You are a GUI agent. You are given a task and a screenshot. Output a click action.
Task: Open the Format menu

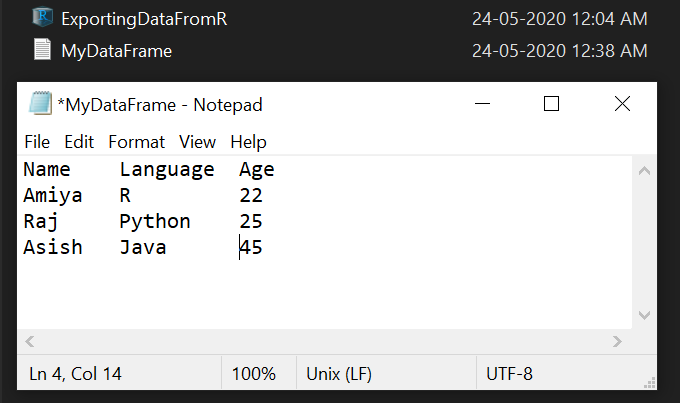137,142
